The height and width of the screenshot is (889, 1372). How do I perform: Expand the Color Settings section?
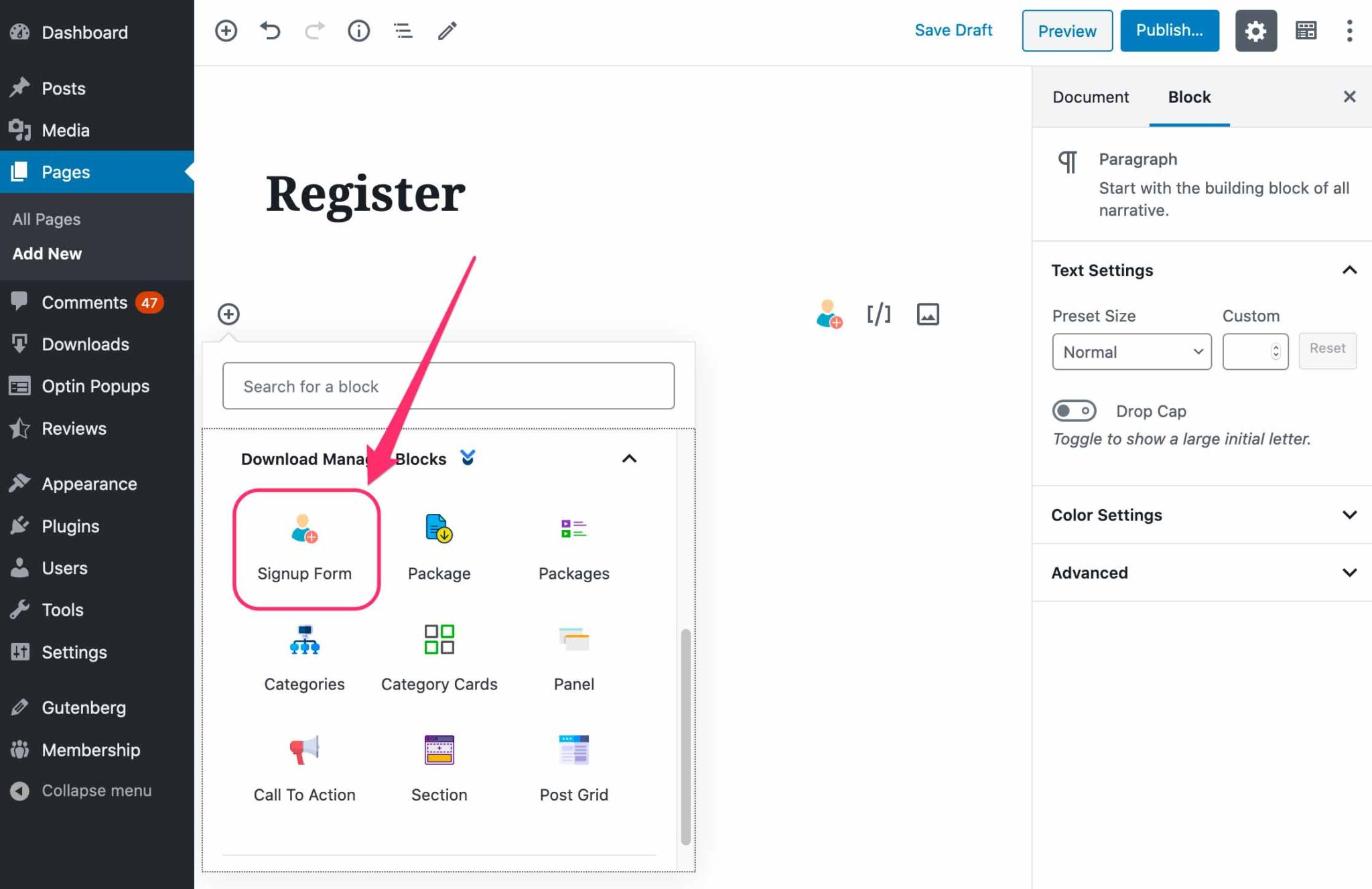click(1349, 515)
